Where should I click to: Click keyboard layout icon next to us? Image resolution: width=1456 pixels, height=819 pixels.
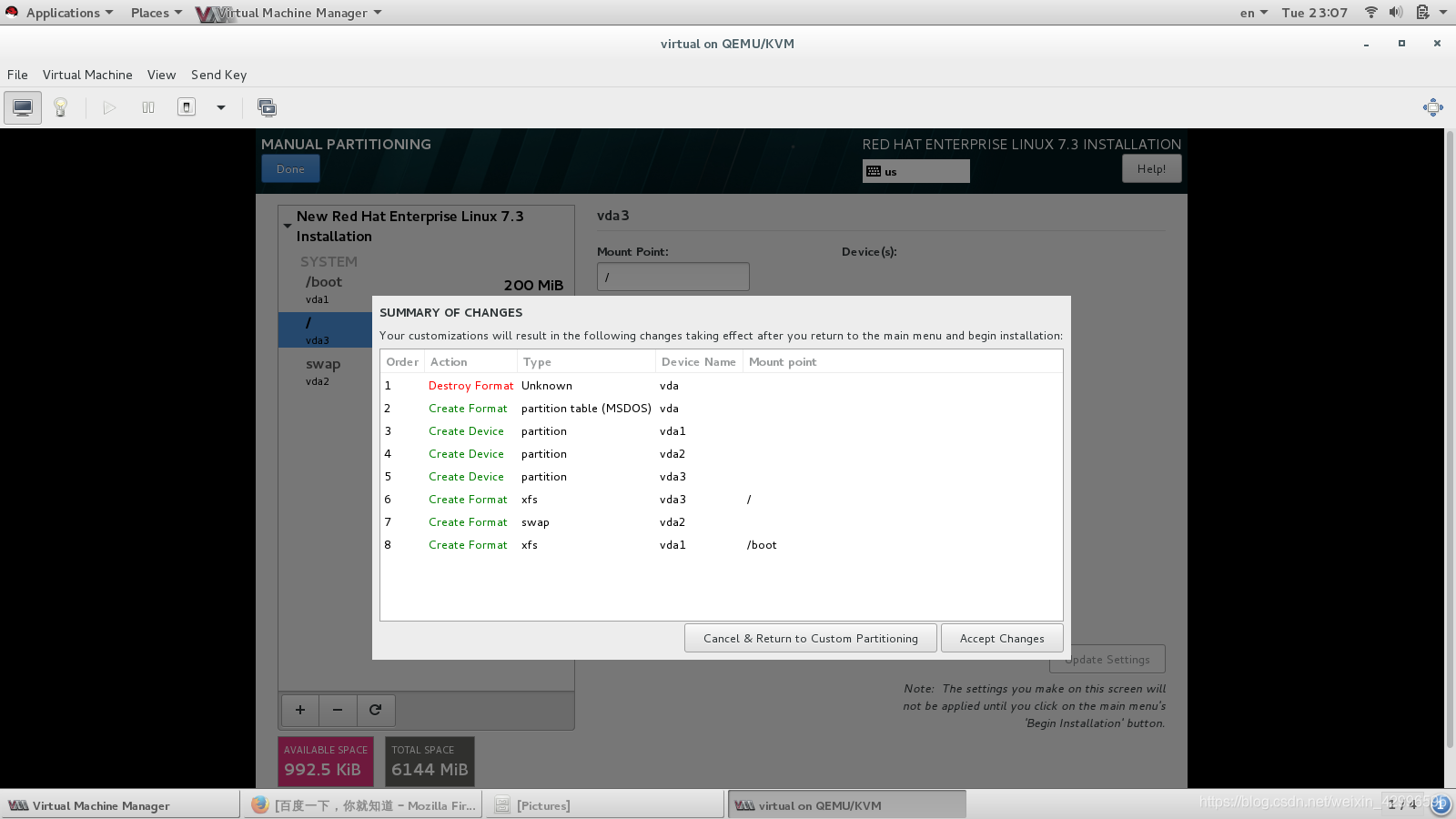click(x=874, y=171)
